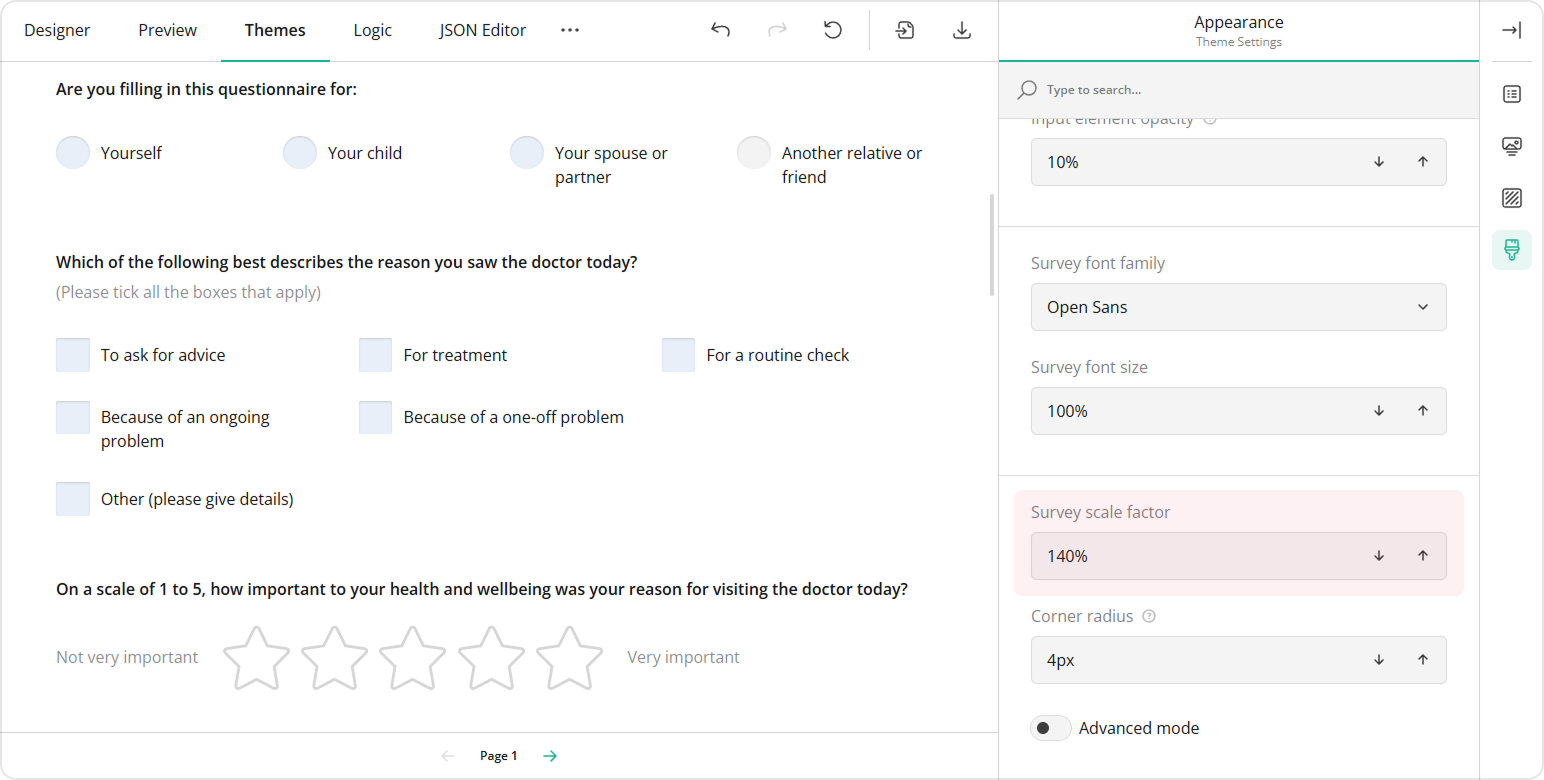Open the Survey font family dropdown
This screenshot has height=780, width=1544.
(x=1238, y=307)
